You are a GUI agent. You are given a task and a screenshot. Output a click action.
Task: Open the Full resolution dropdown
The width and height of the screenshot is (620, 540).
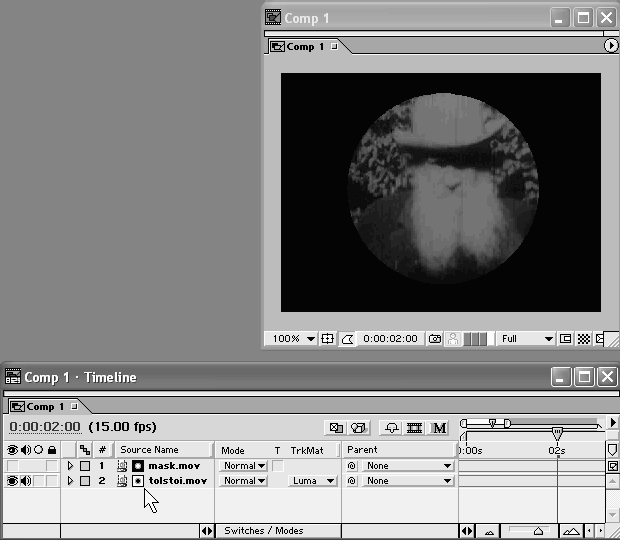coord(527,339)
